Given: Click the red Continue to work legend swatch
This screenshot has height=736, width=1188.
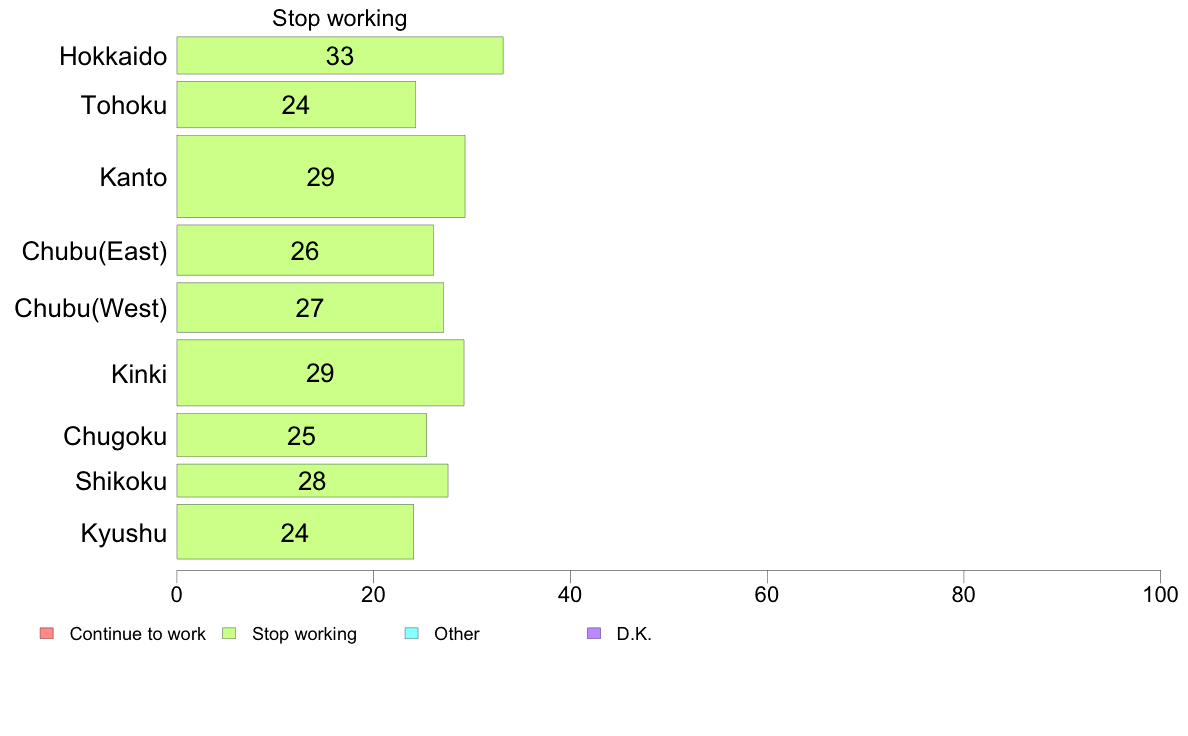Looking at the screenshot, I should 47,633.
